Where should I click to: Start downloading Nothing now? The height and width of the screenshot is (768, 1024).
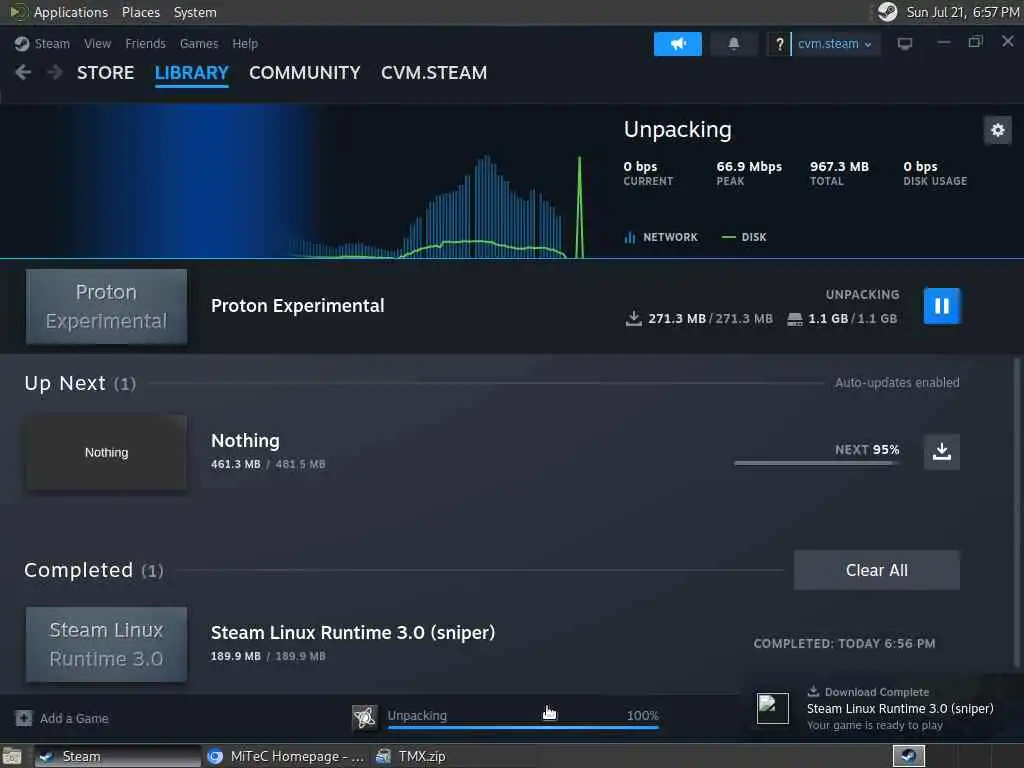tap(942, 451)
